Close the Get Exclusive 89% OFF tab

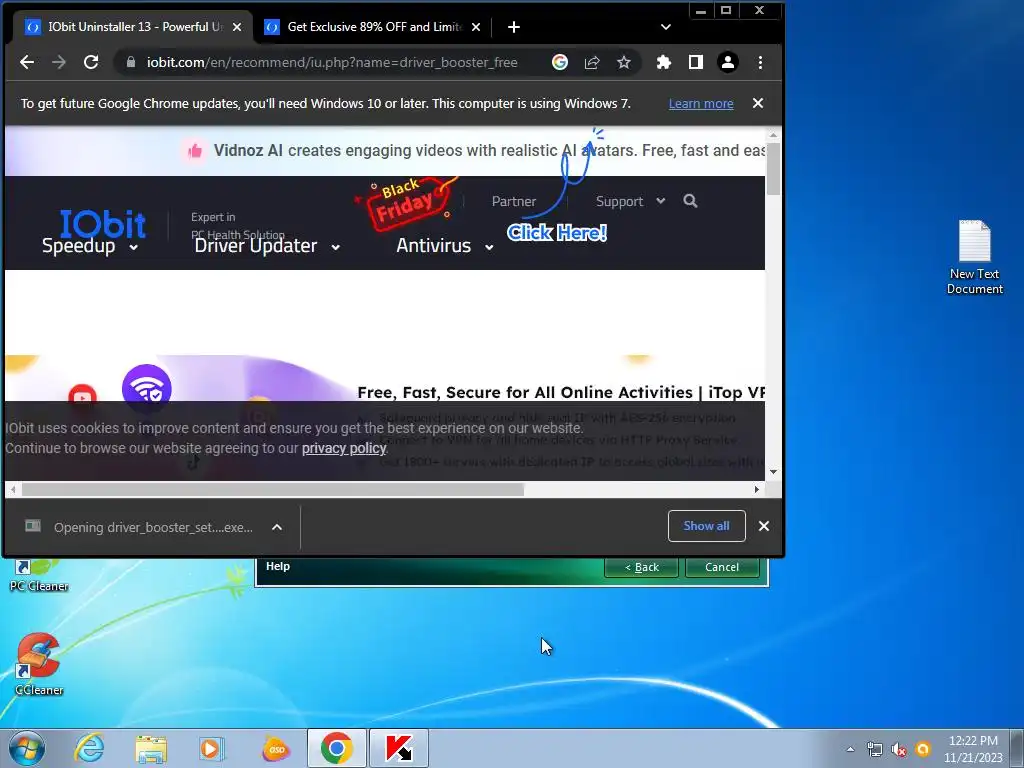476,27
